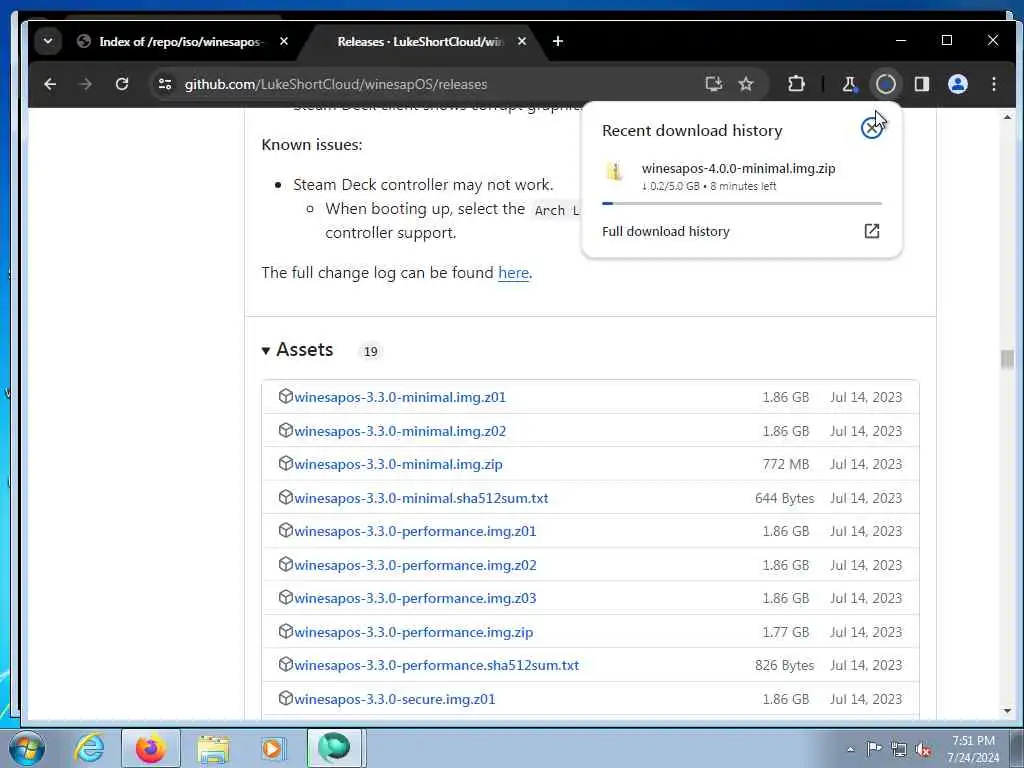Open the Chrome profile avatar
1024x768 pixels.
[x=958, y=84]
